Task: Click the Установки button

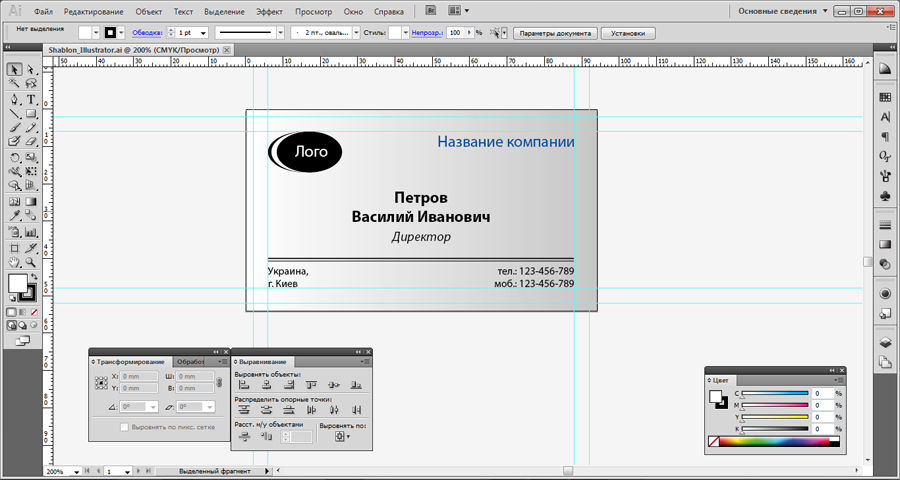Action: [628, 33]
